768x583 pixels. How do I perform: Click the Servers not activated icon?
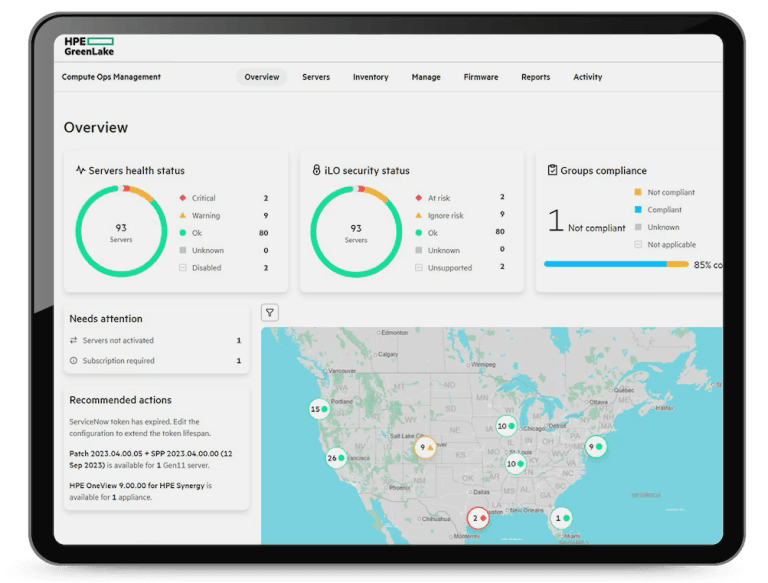[73, 340]
